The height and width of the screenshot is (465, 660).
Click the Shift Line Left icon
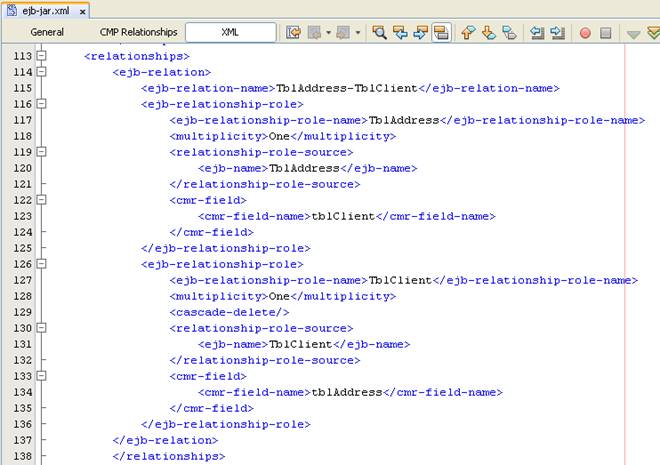537,32
